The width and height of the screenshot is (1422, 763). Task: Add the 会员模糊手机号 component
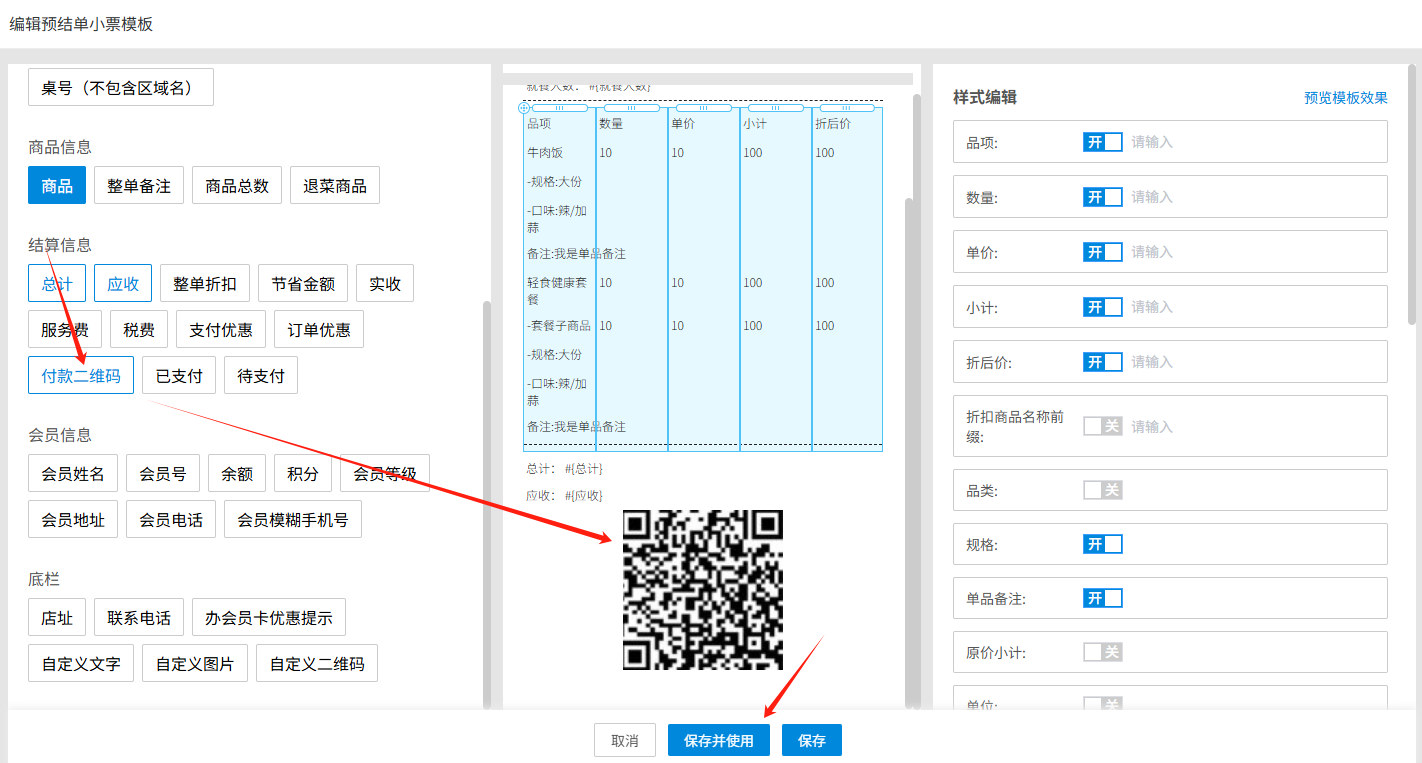[293, 520]
